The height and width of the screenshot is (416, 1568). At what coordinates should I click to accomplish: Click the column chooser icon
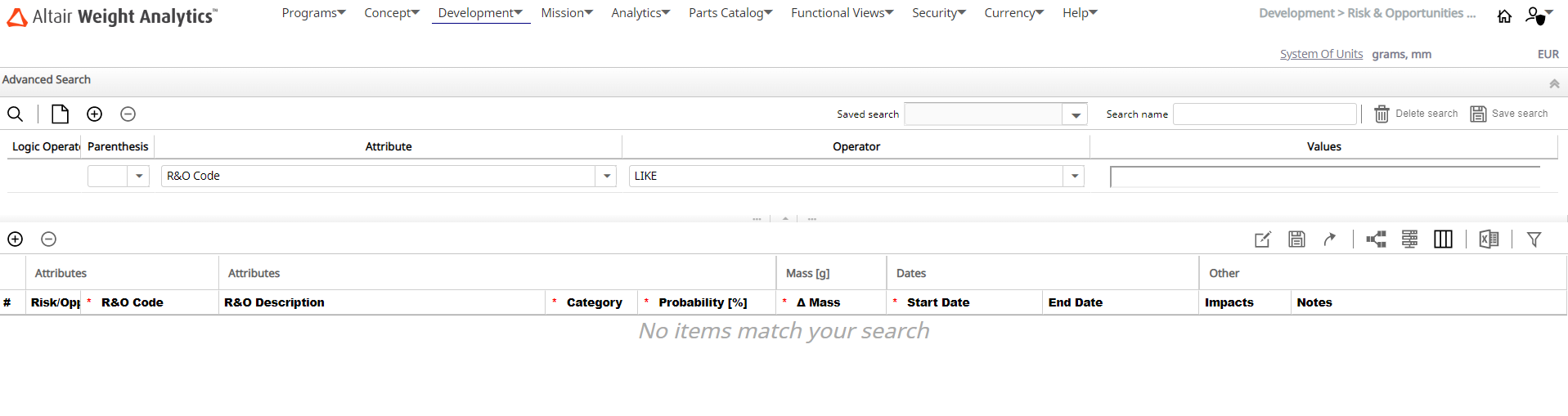(1443, 239)
